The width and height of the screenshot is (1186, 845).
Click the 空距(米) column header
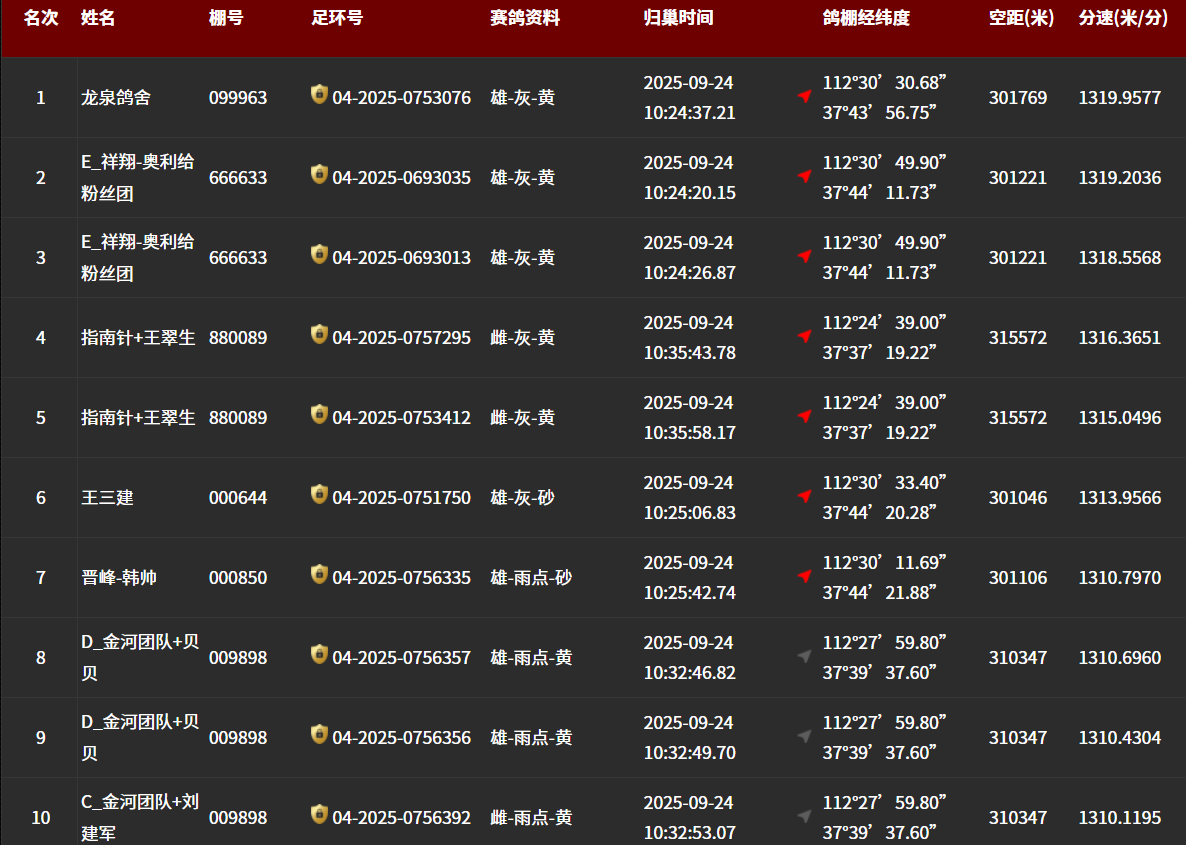click(1021, 18)
